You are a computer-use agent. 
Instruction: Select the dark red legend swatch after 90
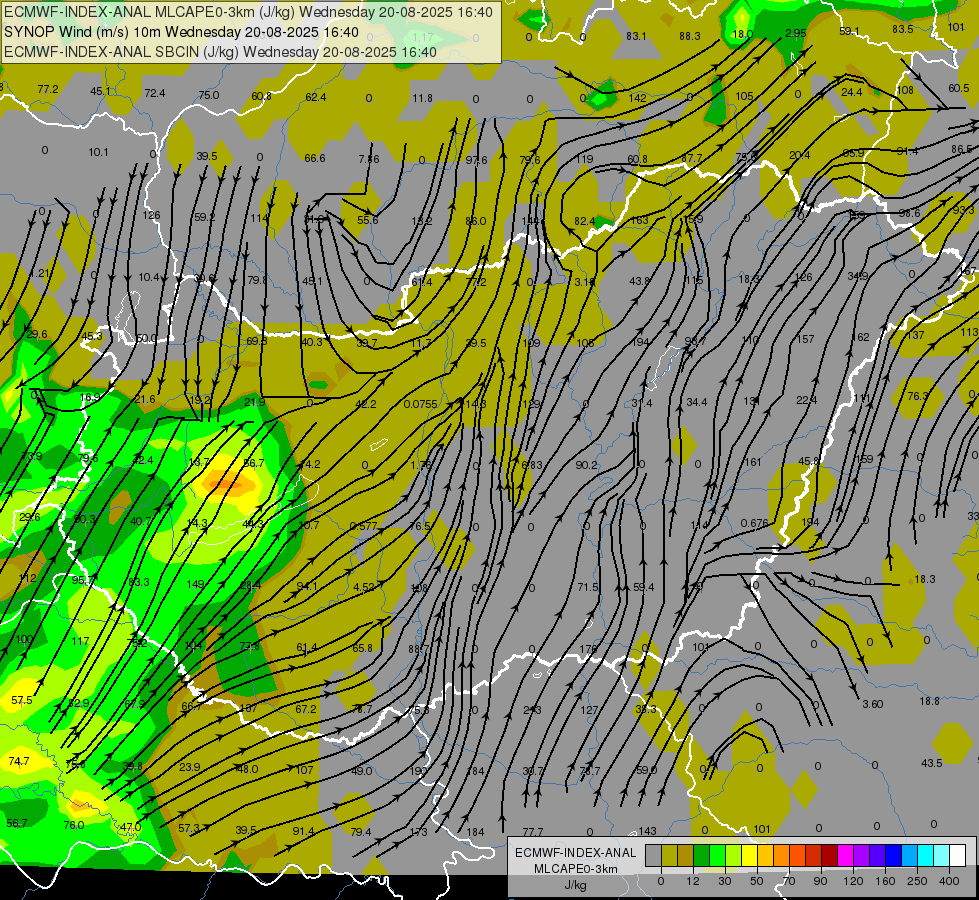tap(830, 855)
